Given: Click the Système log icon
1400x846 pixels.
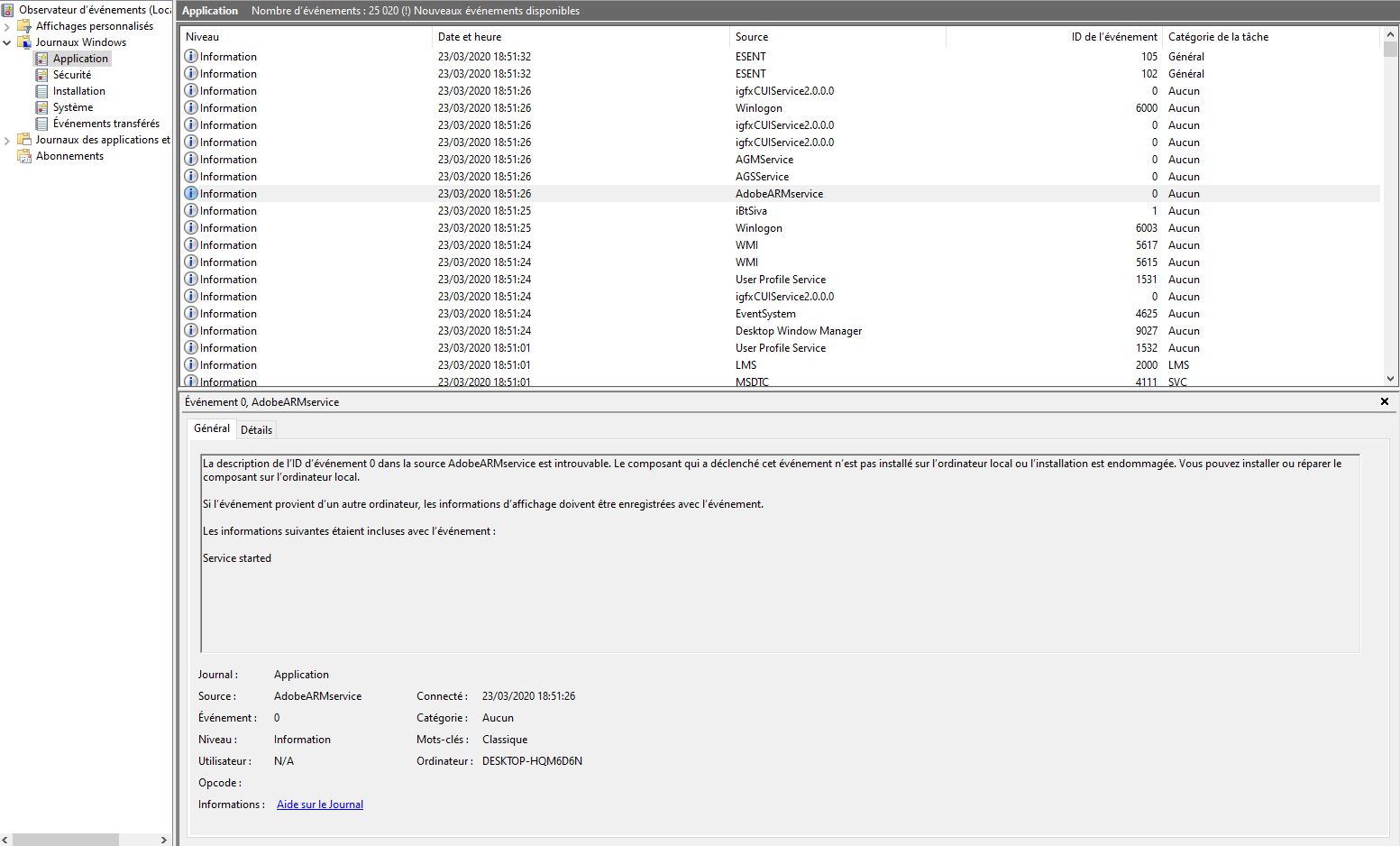Looking at the screenshot, I should [41, 107].
